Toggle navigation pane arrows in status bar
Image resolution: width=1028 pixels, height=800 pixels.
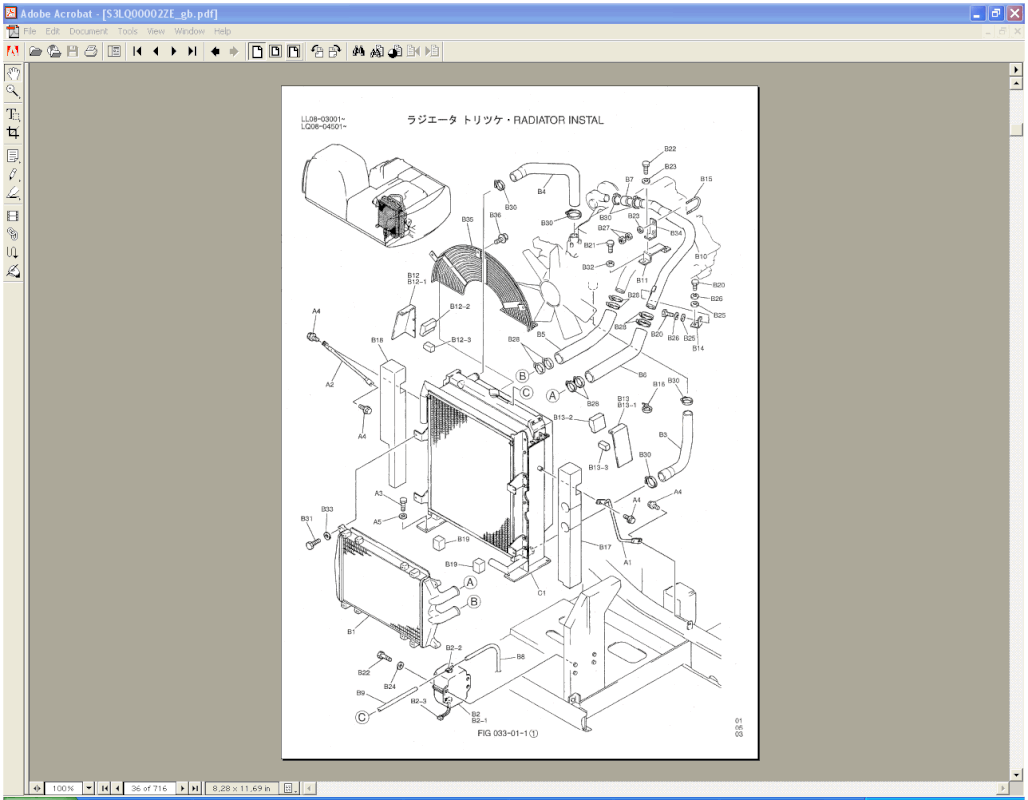(x=37, y=788)
